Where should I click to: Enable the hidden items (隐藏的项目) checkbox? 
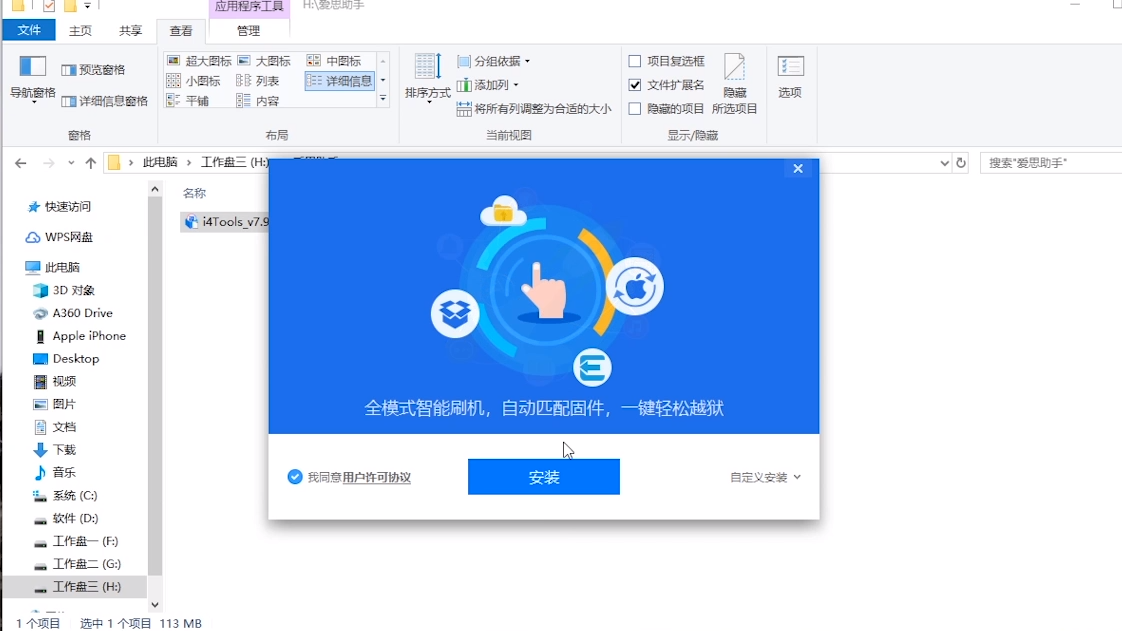tap(635, 109)
